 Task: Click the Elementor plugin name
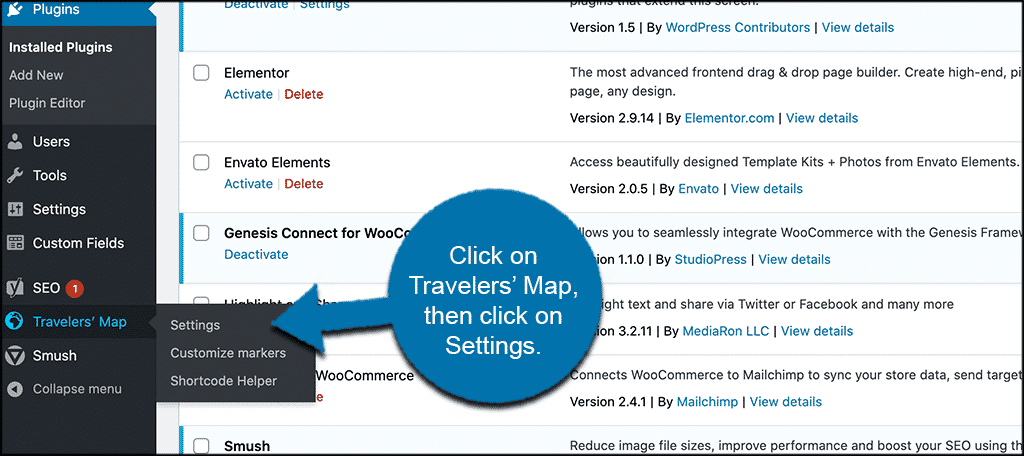tap(257, 73)
